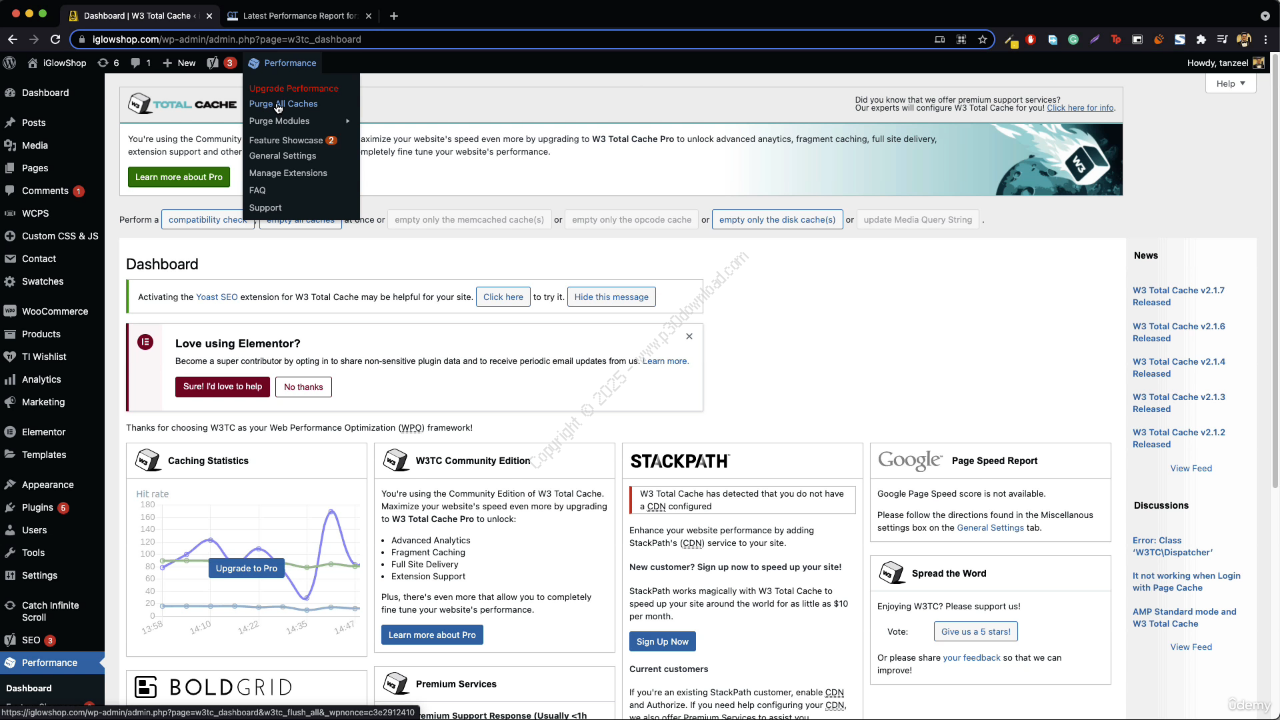
Task: Select Manage Extensions menu item
Action: [288, 173]
